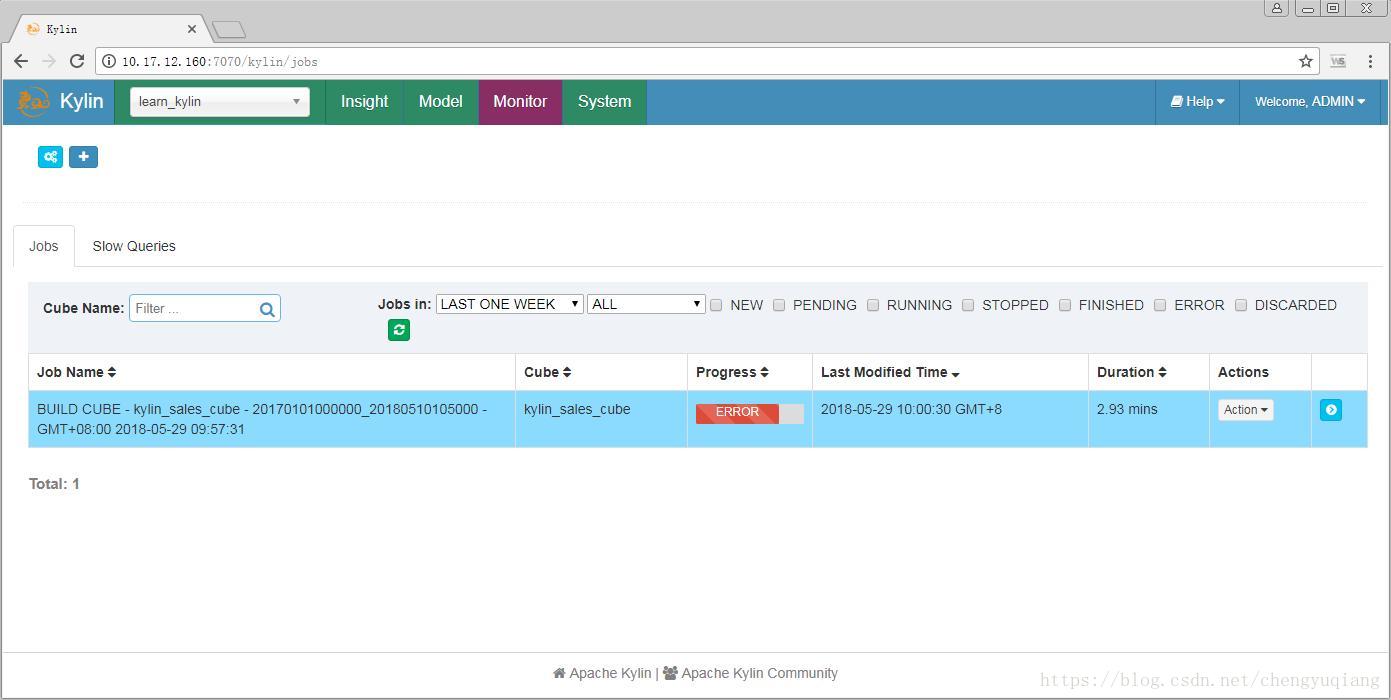The height and width of the screenshot is (700, 1391).
Task: Expand the Help menu
Action: pos(1198,101)
